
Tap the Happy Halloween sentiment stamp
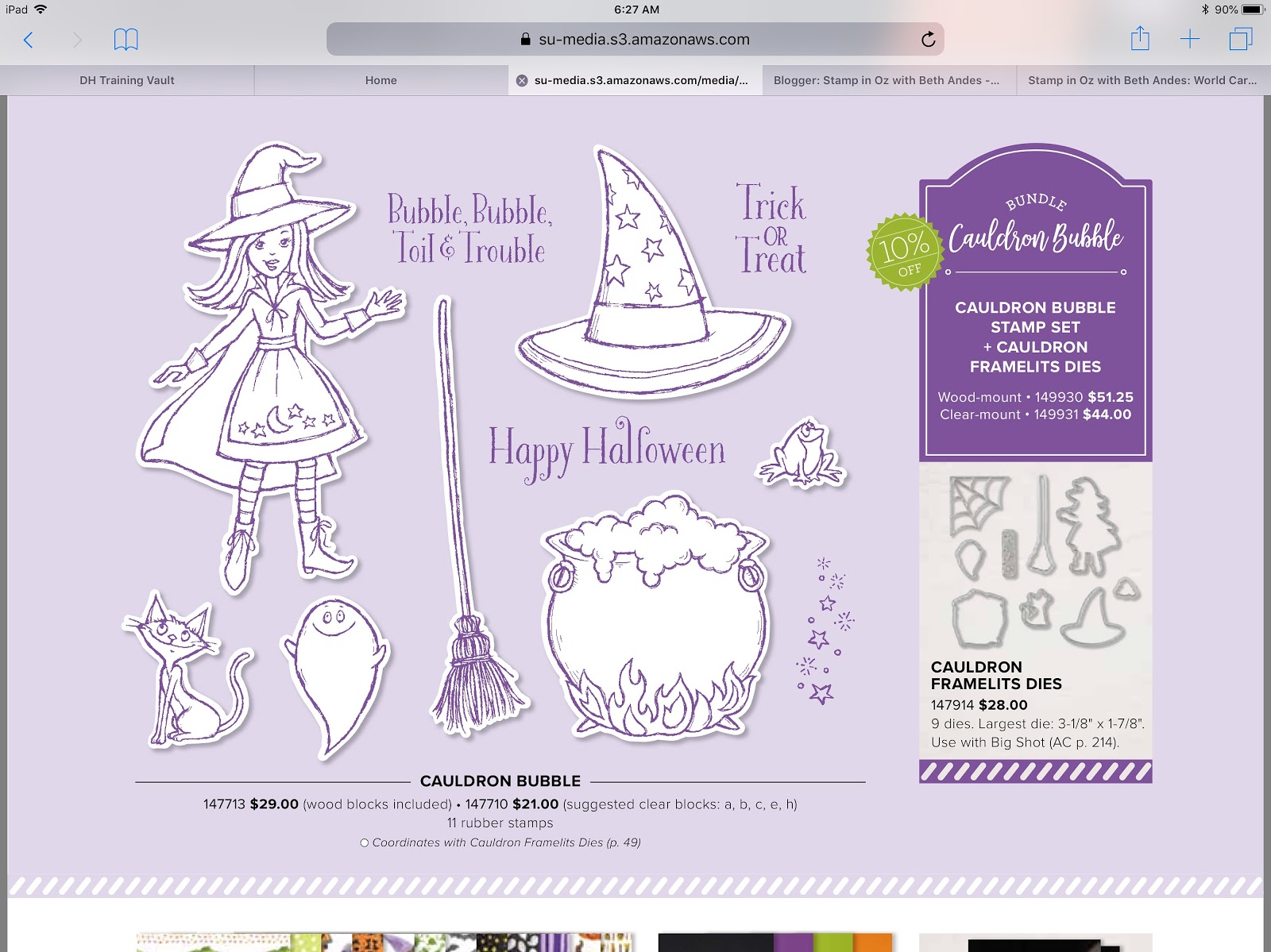[607, 449]
